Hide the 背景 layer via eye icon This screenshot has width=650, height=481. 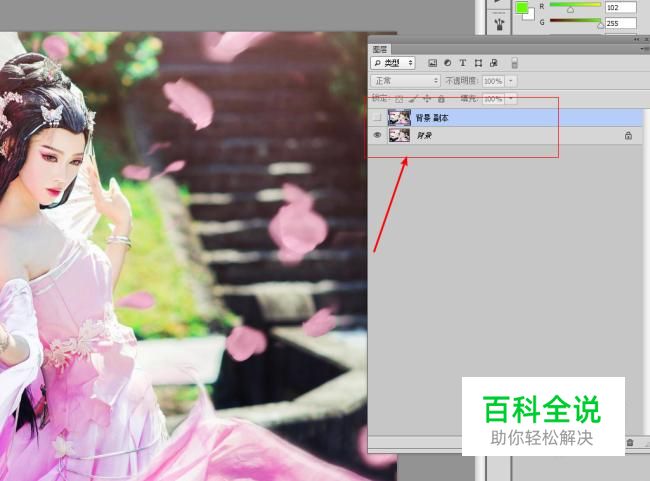377,135
